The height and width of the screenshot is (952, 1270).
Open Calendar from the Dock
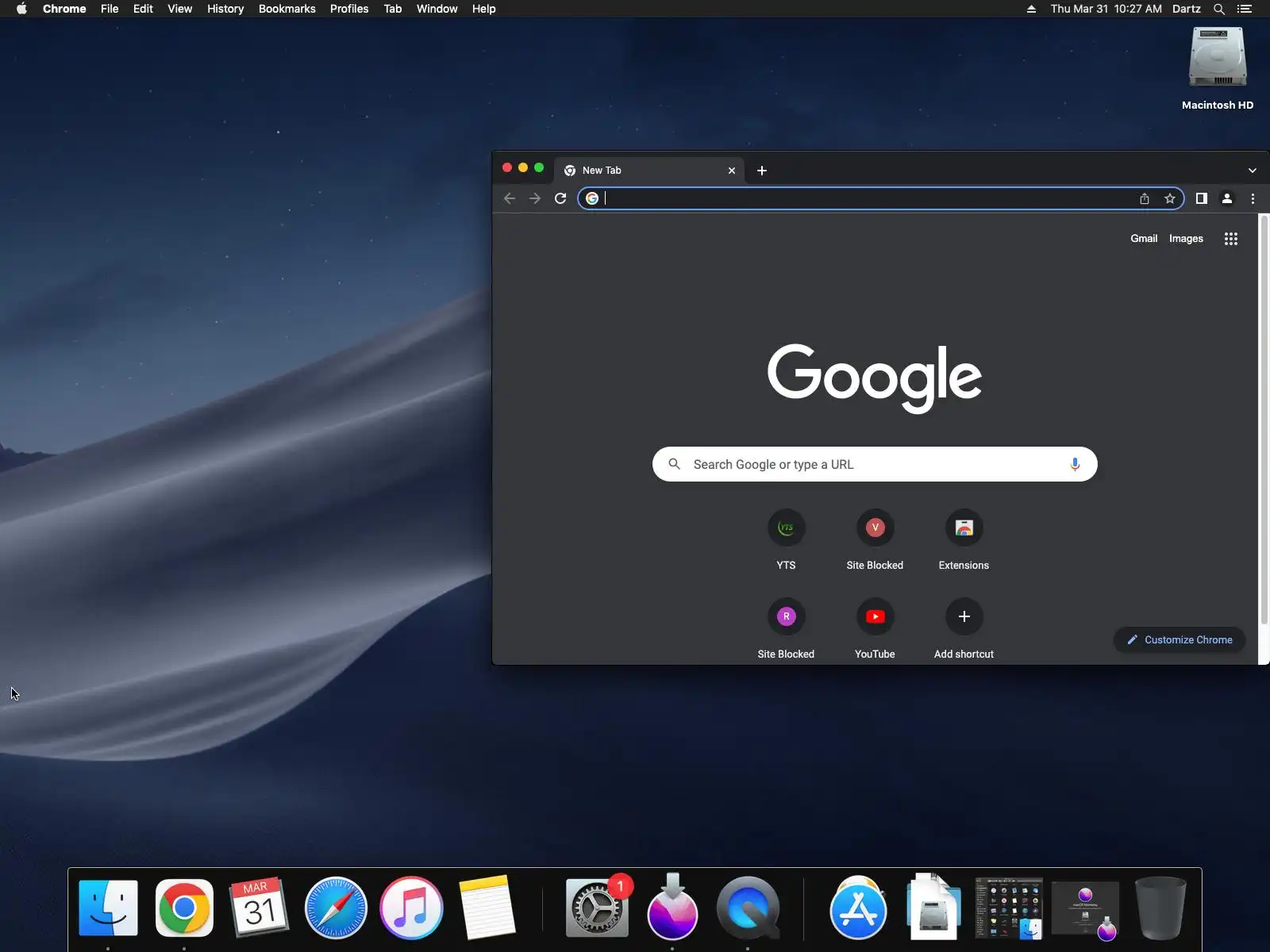click(x=260, y=908)
